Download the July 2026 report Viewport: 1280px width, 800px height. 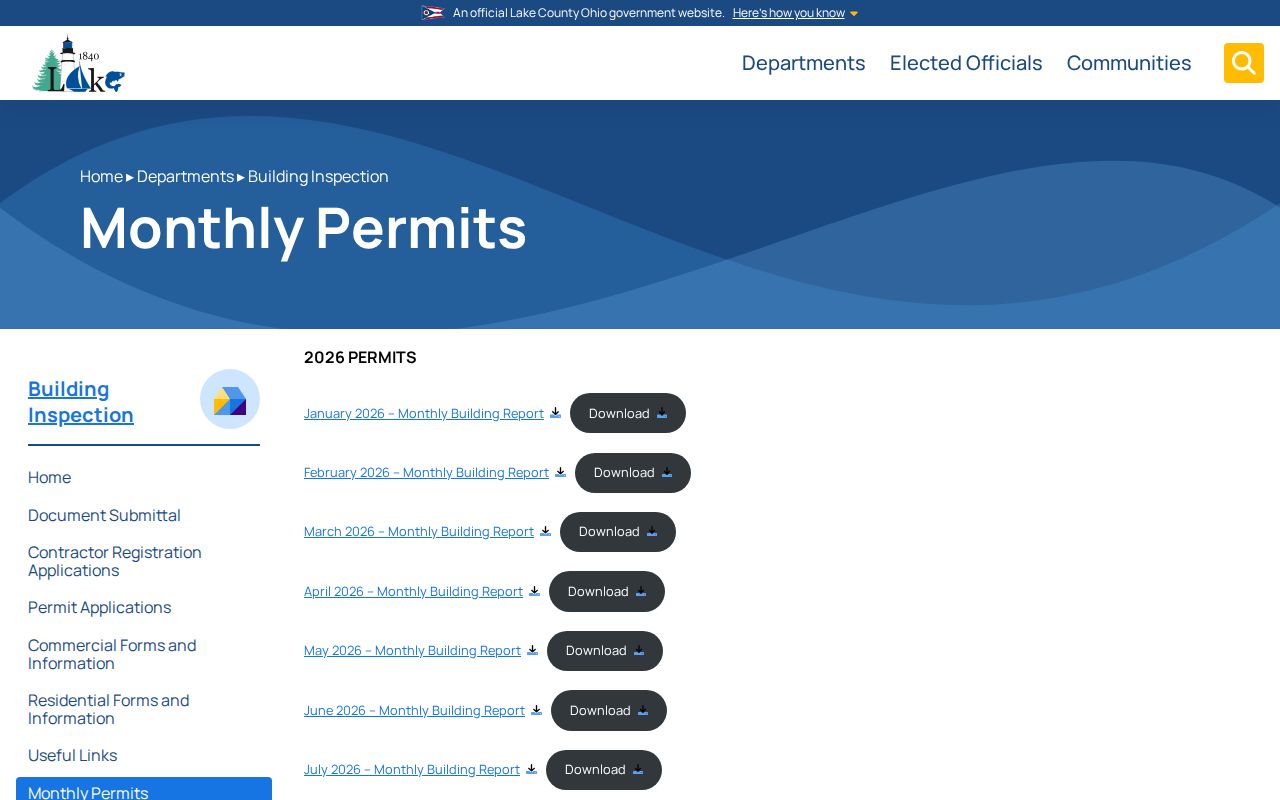pyautogui.click(x=604, y=769)
